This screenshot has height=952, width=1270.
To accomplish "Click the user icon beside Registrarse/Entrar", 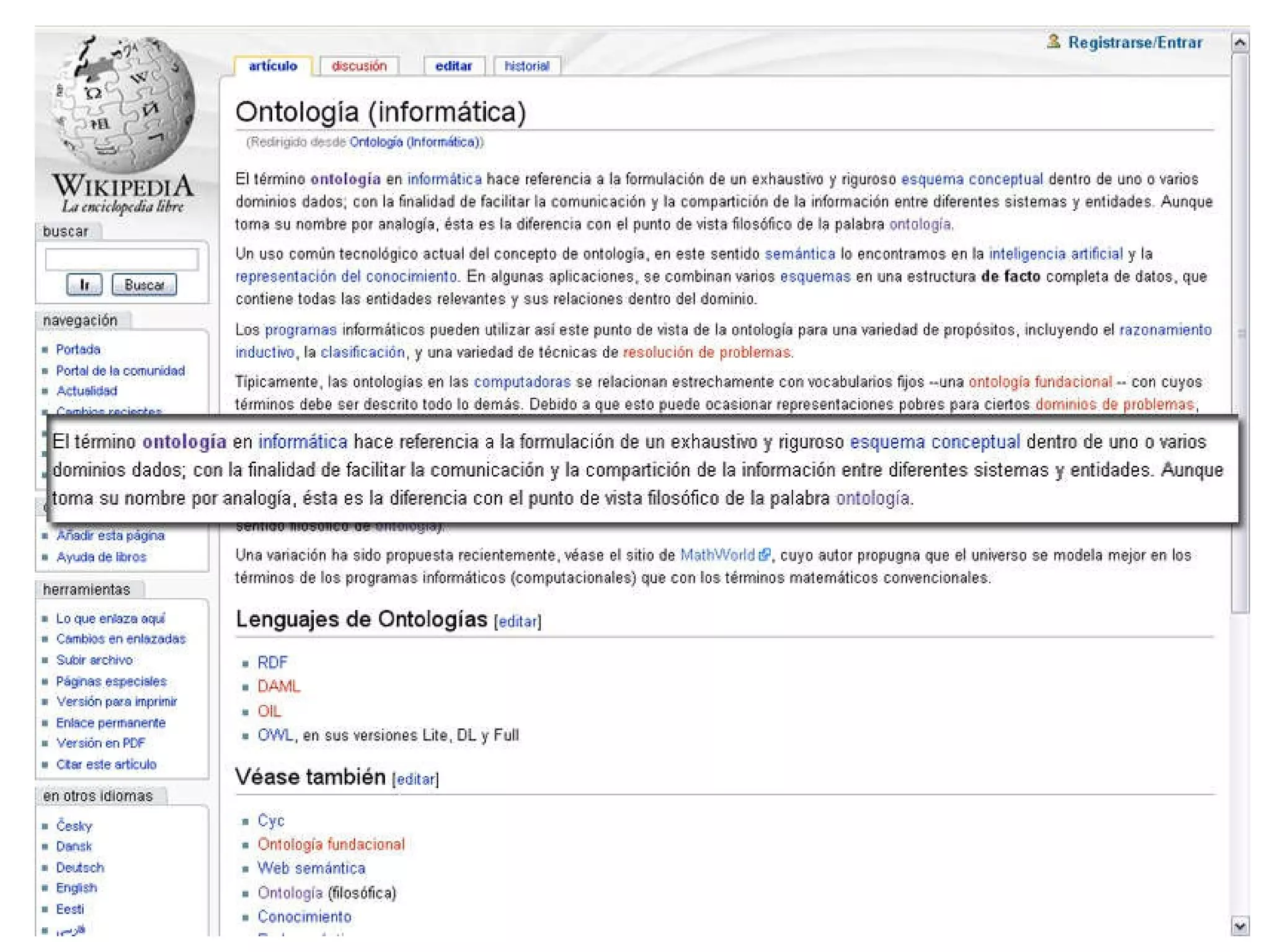I will point(1053,42).
